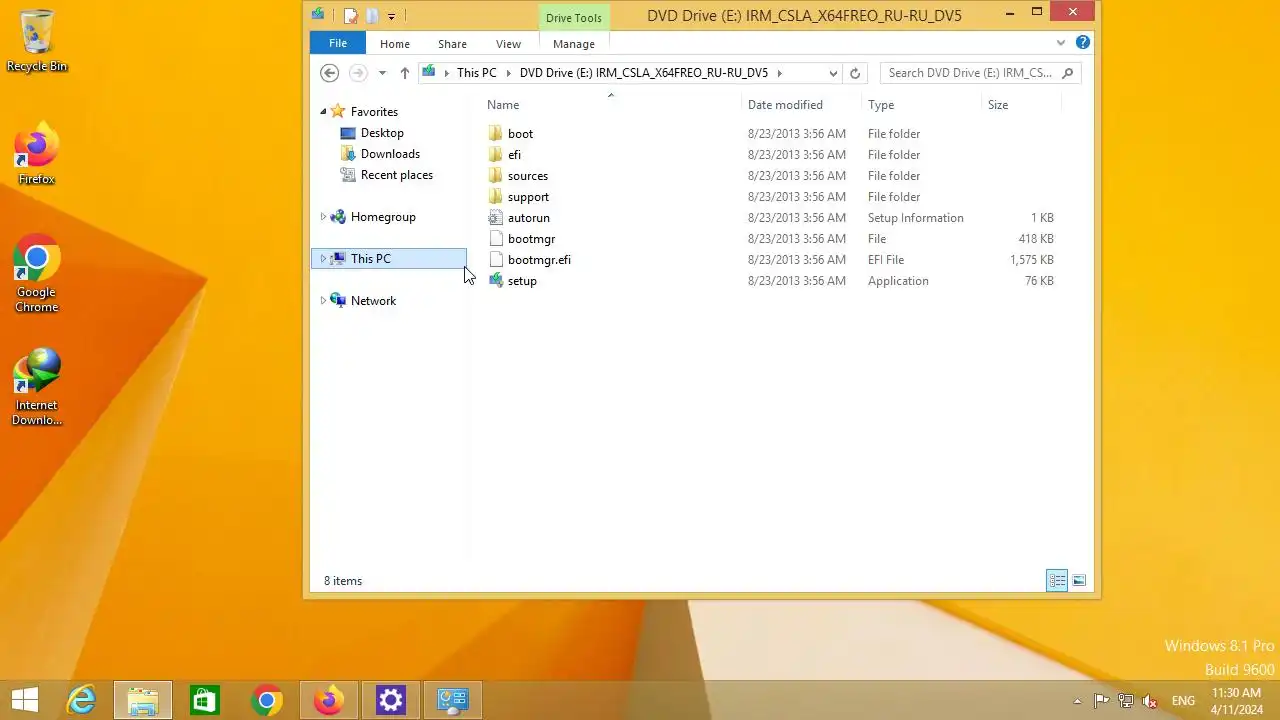Screen dimensions: 1280x720
Task: Expand the Network tree node
Action: point(323,301)
